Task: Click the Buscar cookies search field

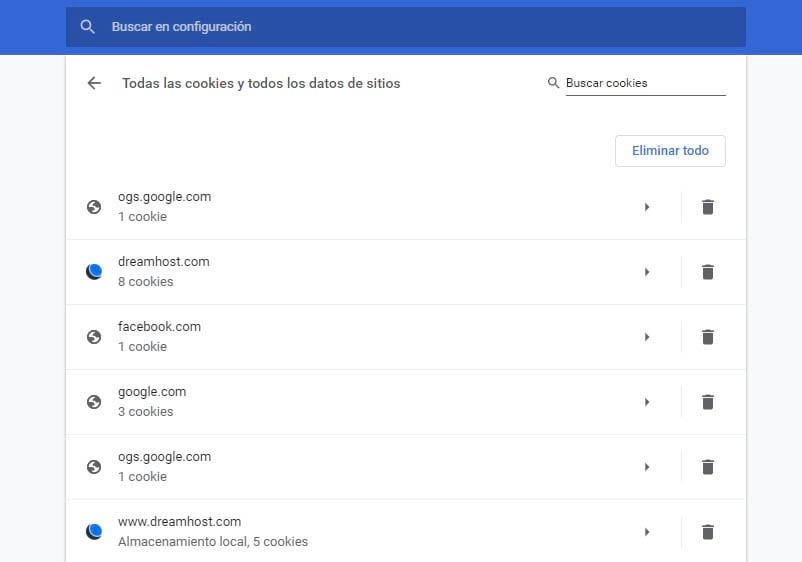Action: coord(644,84)
